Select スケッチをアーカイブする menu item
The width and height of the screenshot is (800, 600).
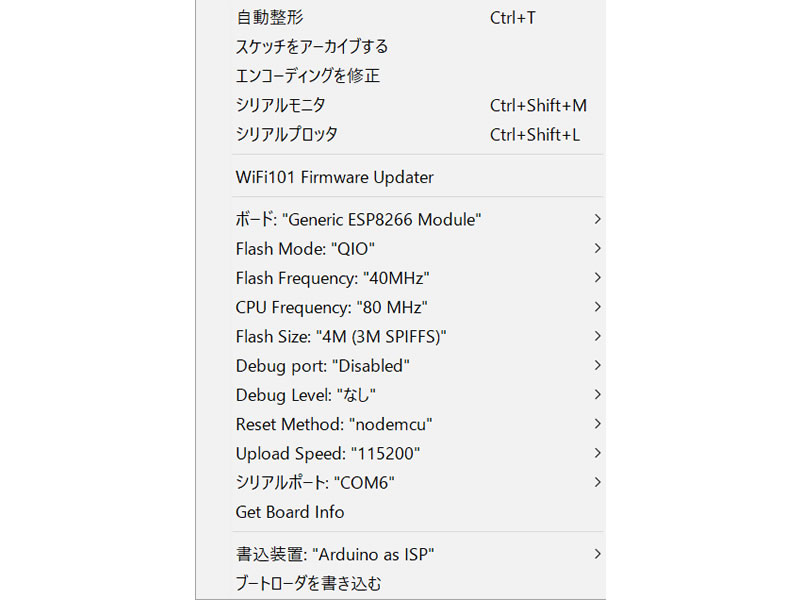(x=312, y=47)
